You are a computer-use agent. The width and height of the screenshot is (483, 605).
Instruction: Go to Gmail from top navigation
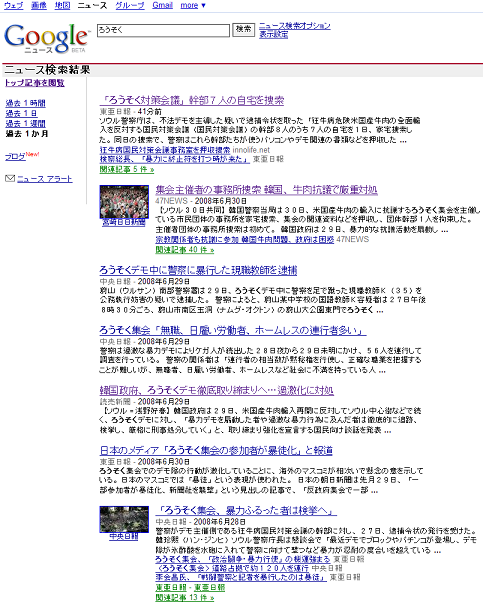tap(162, 5)
